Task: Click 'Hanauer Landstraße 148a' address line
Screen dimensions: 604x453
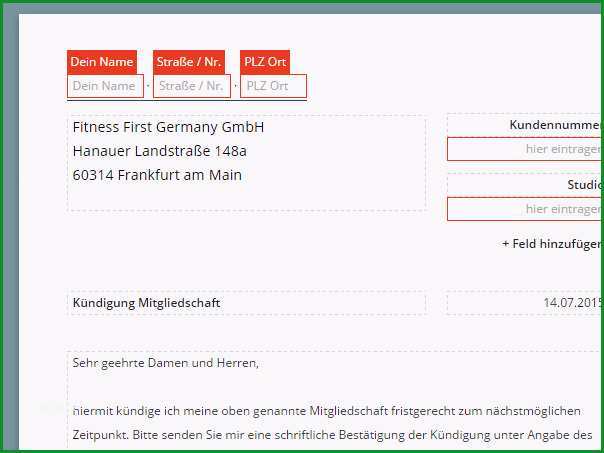Action: pyautogui.click(x=159, y=151)
